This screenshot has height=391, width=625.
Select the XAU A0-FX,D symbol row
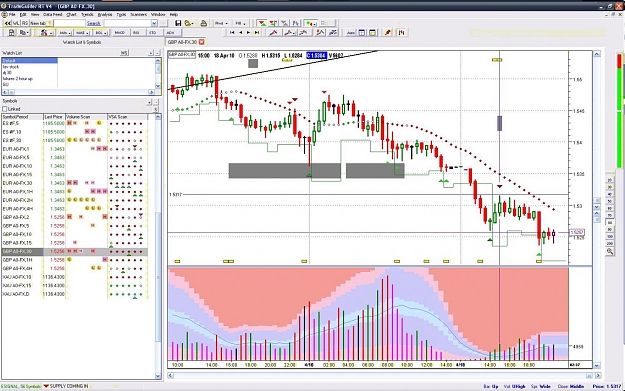coord(75,294)
